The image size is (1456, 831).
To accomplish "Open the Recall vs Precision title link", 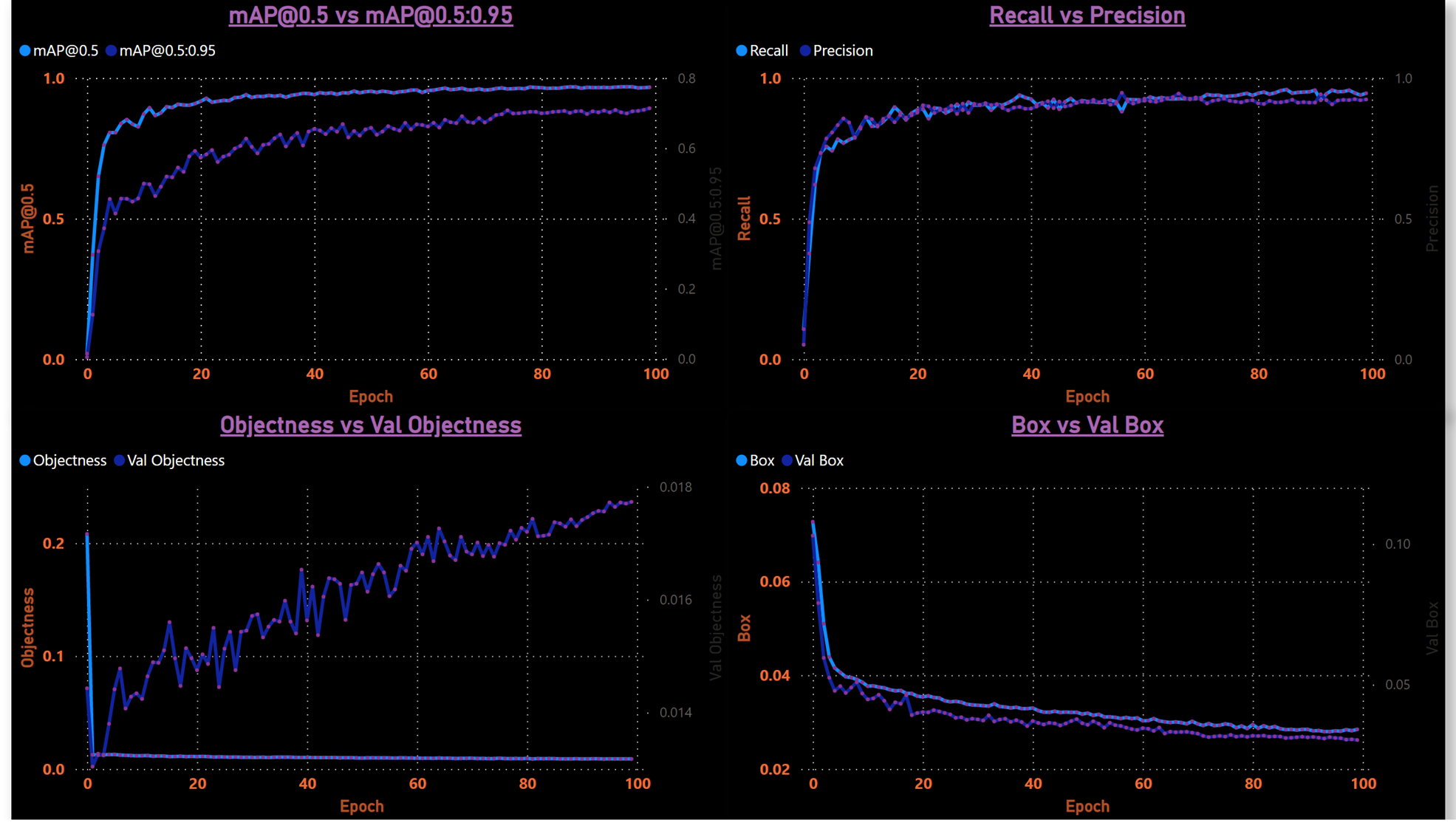I will pyautogui.click(x=1087, y=16).
